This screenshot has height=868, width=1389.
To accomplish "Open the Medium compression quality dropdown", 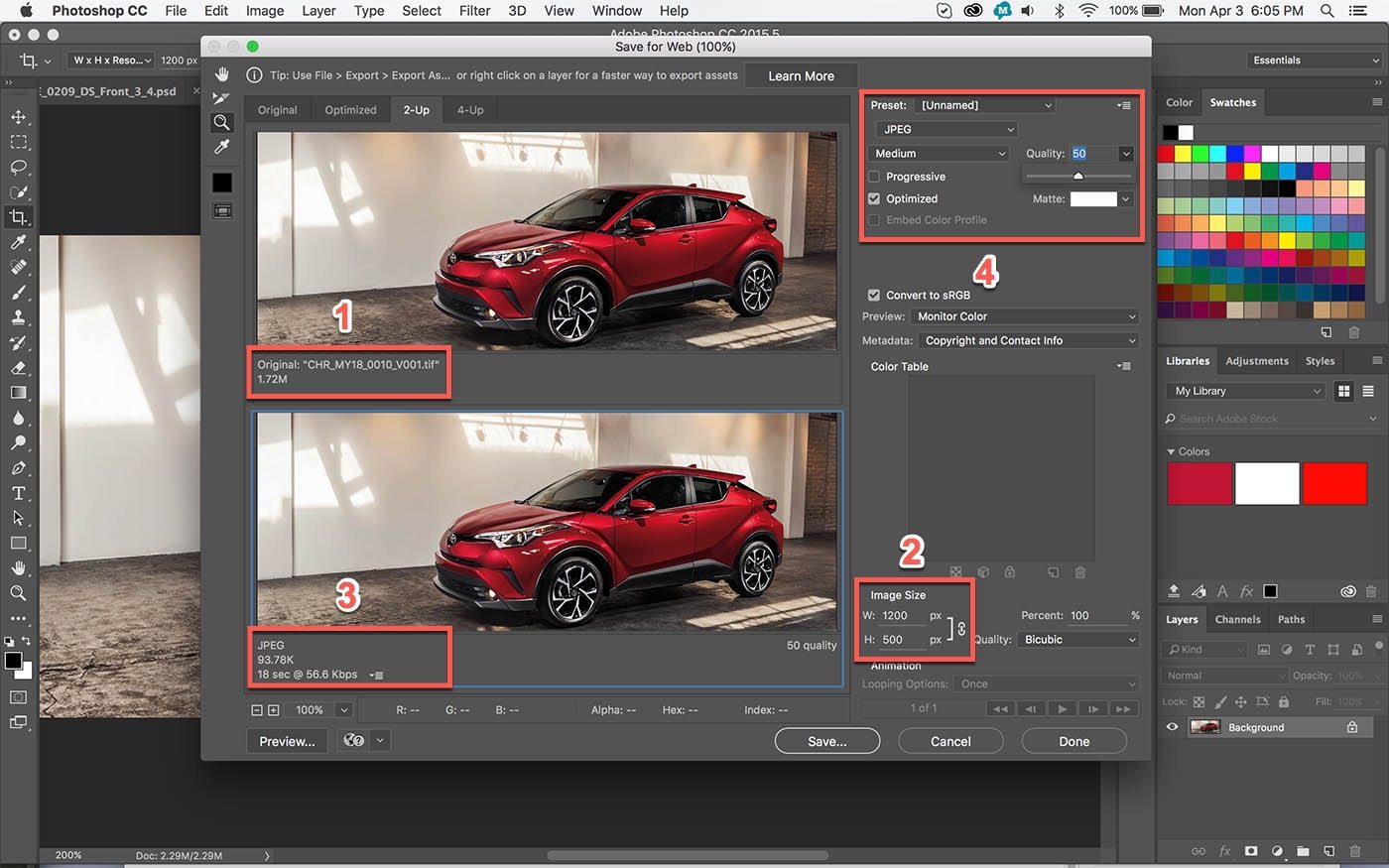I will pyautogui.click(x=939, y=154).
